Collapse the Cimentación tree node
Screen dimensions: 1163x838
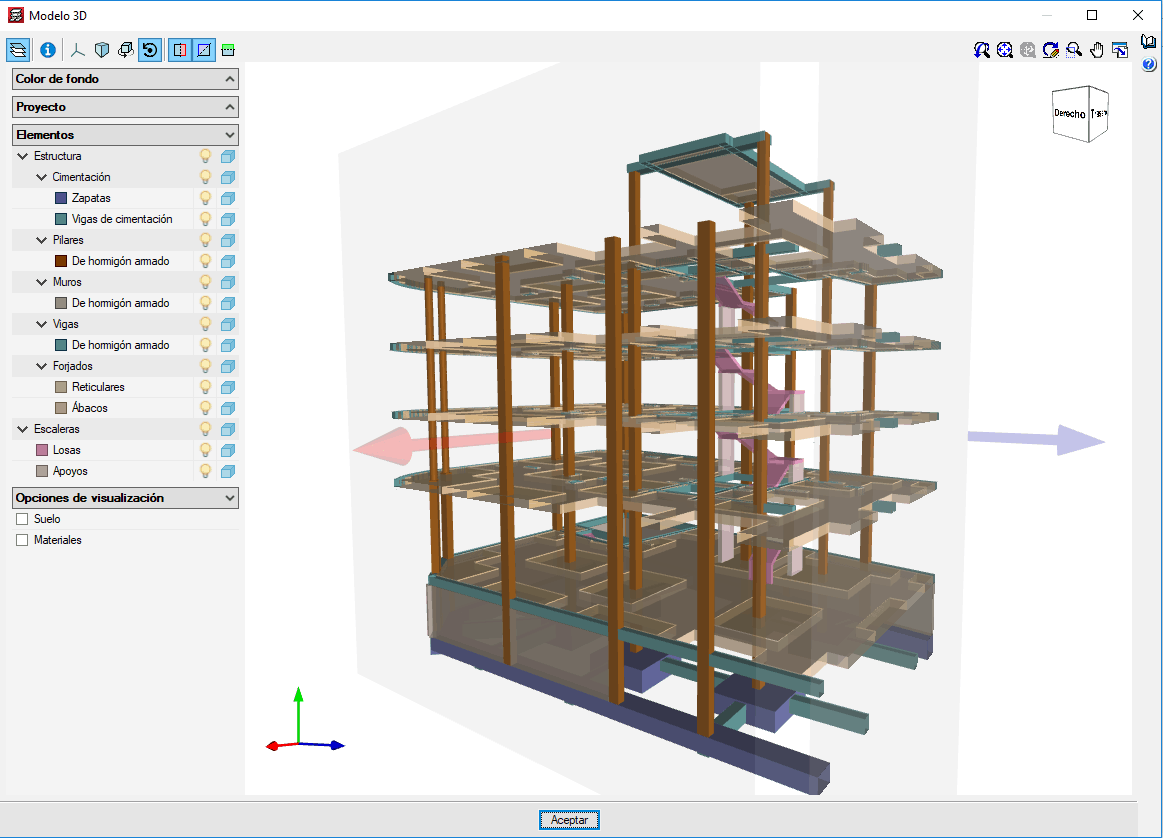[42, 177]
